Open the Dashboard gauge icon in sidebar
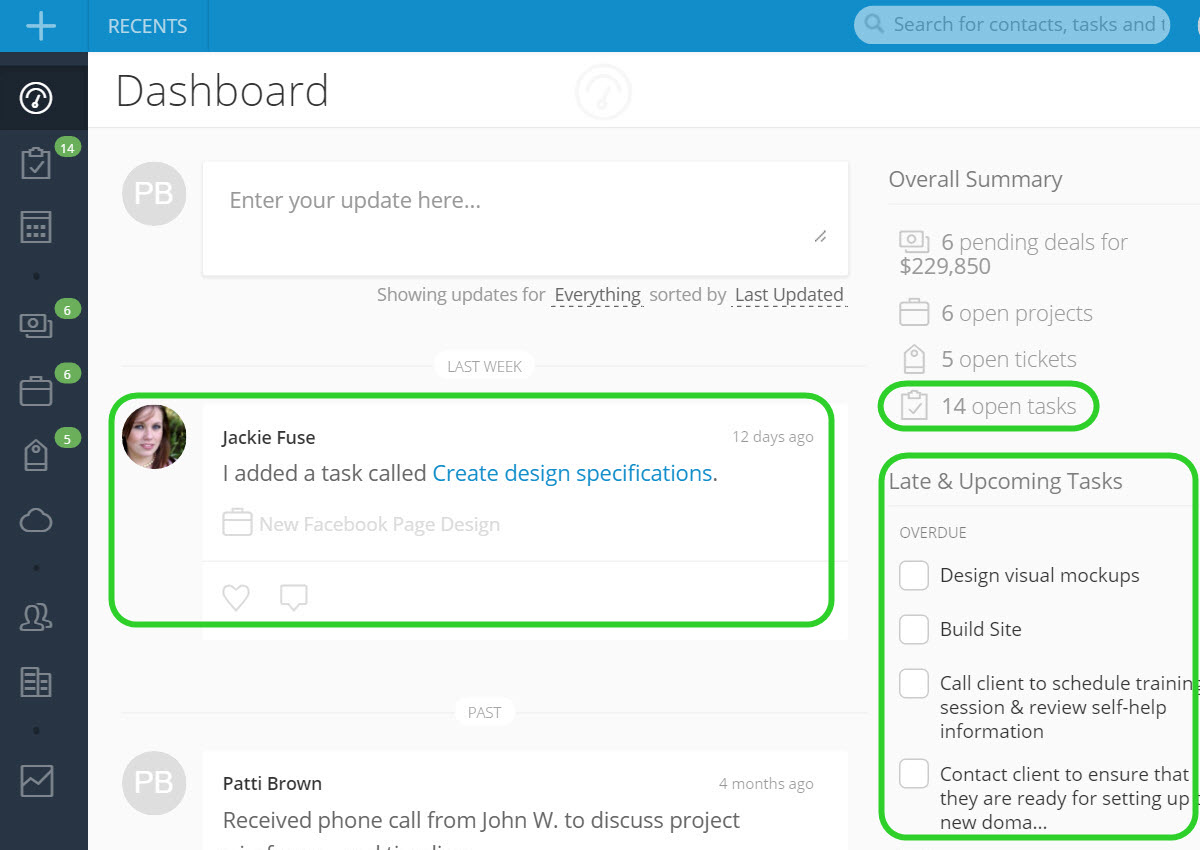1200x850 pixels. pos(36,98)
